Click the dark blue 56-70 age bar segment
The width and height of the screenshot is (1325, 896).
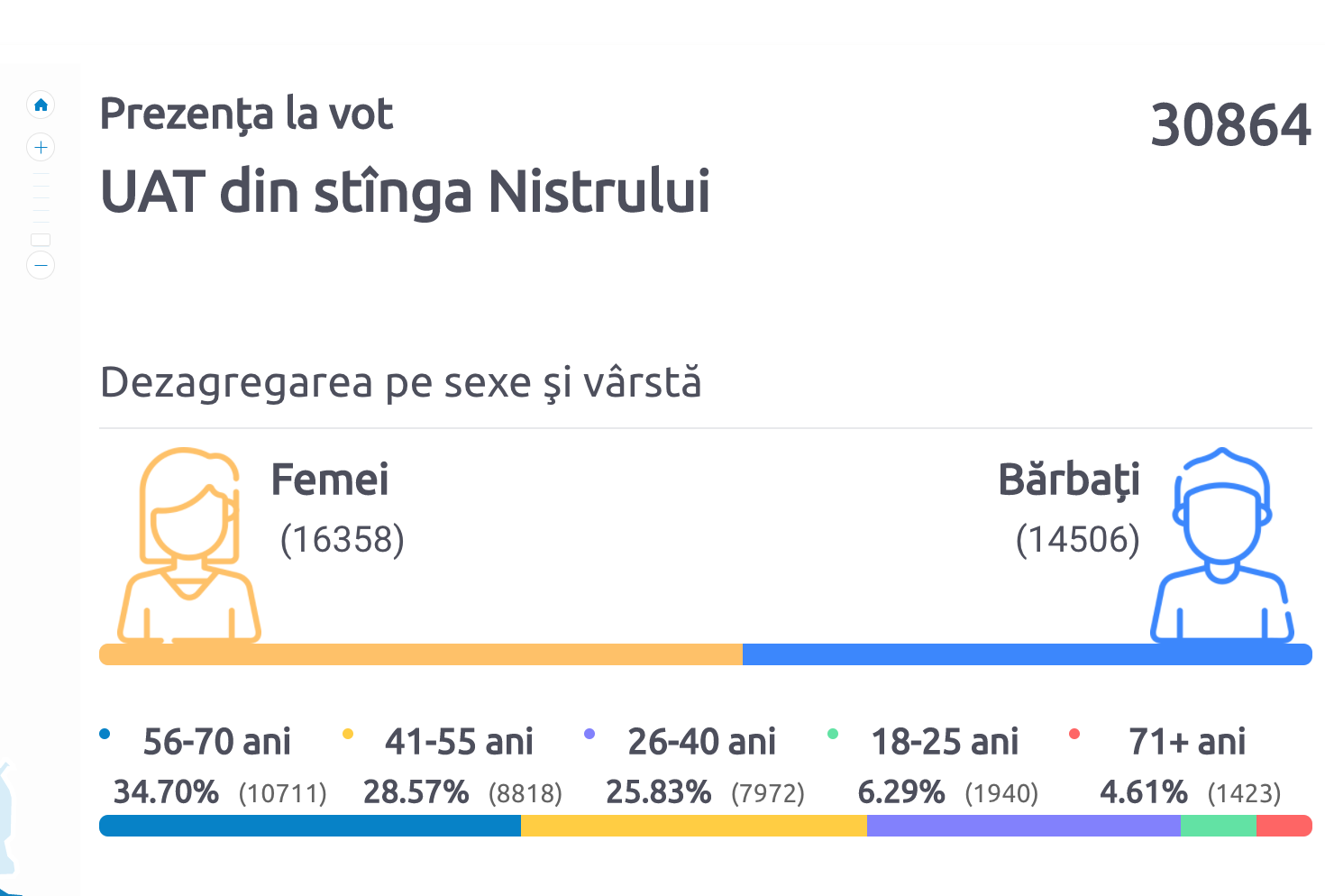310,826
